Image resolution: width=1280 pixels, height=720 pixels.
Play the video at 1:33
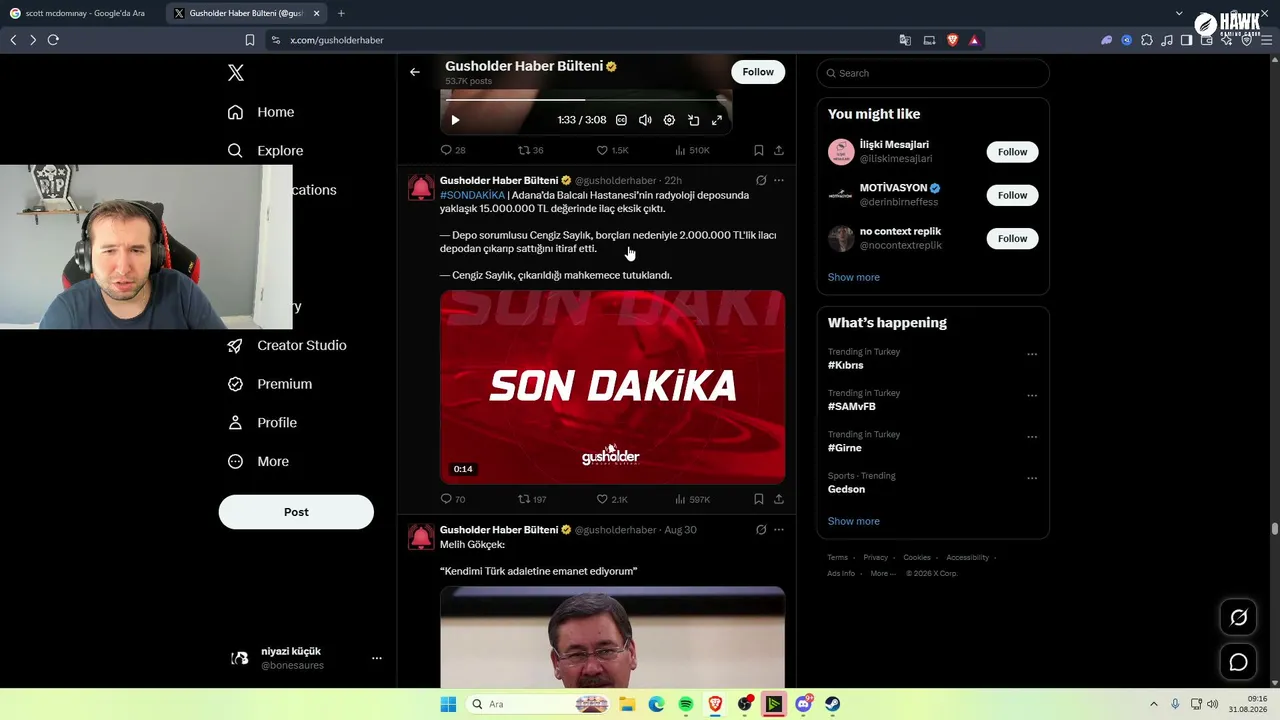point(455,120)
